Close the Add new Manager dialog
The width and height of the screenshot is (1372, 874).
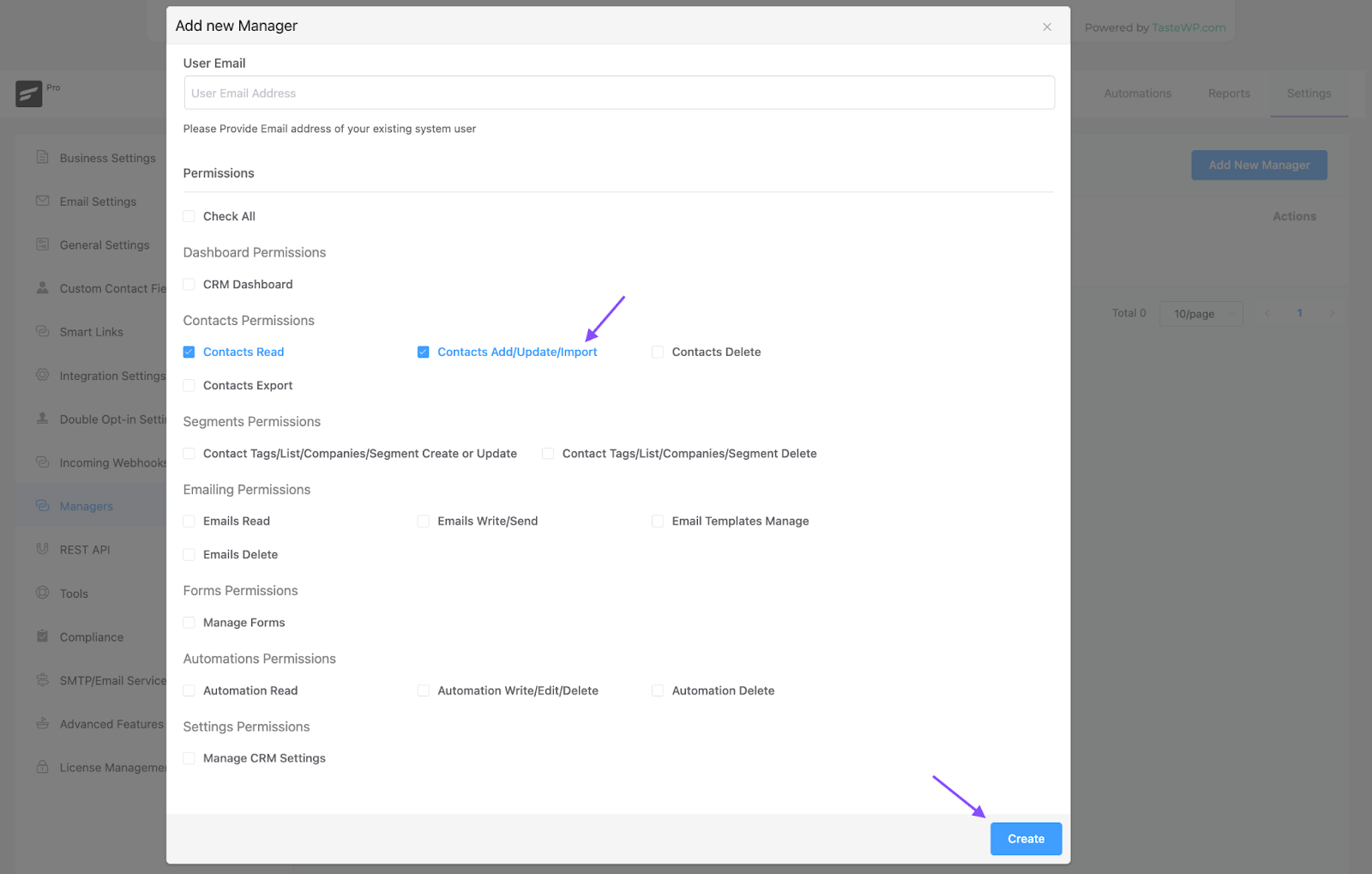[1047, 27]
